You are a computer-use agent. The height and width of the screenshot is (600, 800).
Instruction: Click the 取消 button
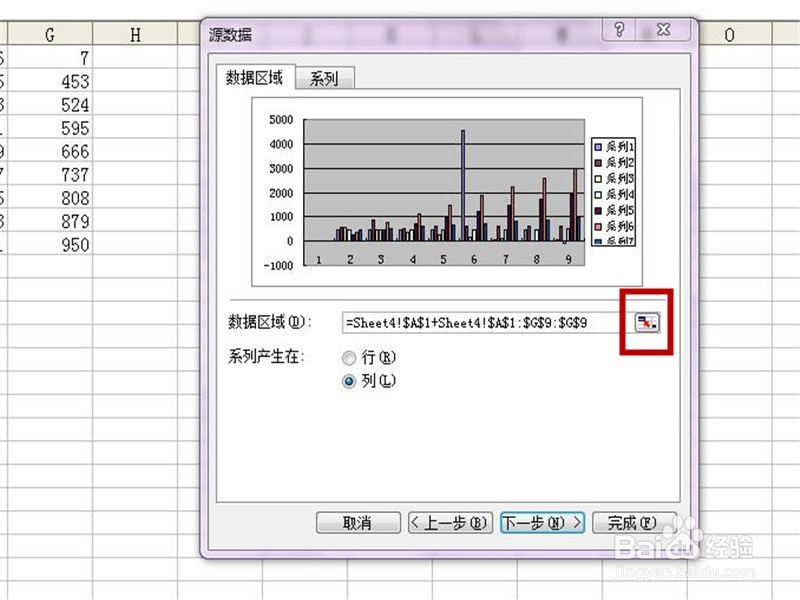[x=358, y=522]
